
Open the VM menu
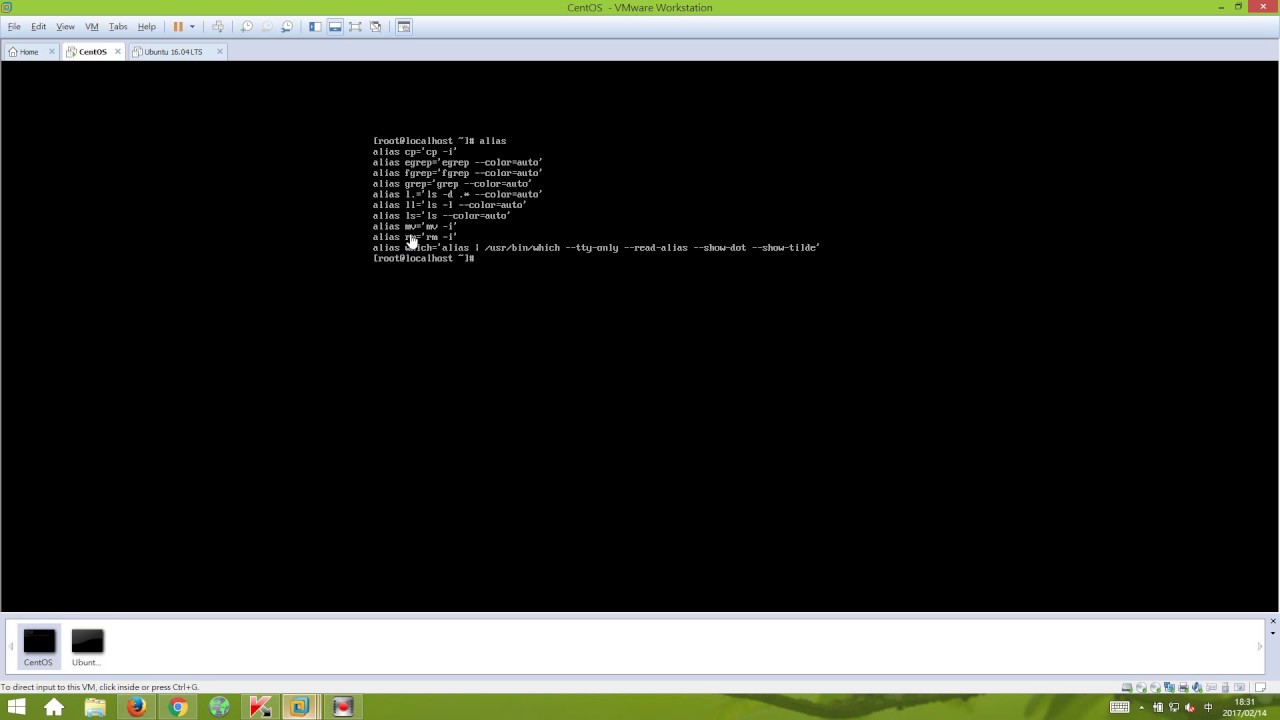(92, 27)
